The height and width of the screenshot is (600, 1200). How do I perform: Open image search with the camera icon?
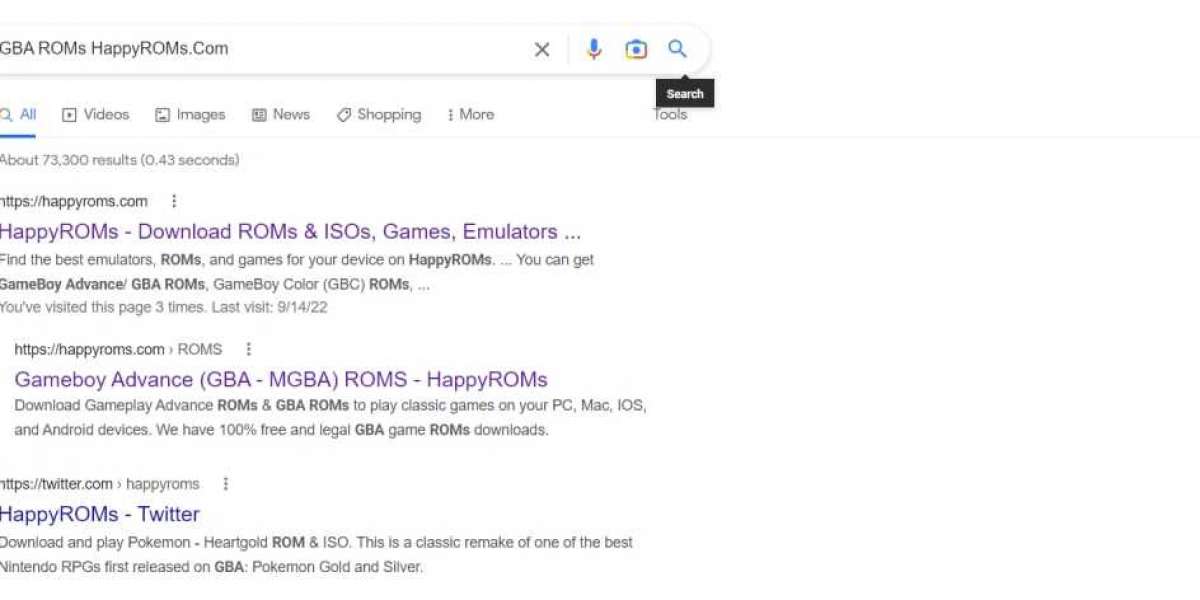pyautogui.click(x=636, y=49)
